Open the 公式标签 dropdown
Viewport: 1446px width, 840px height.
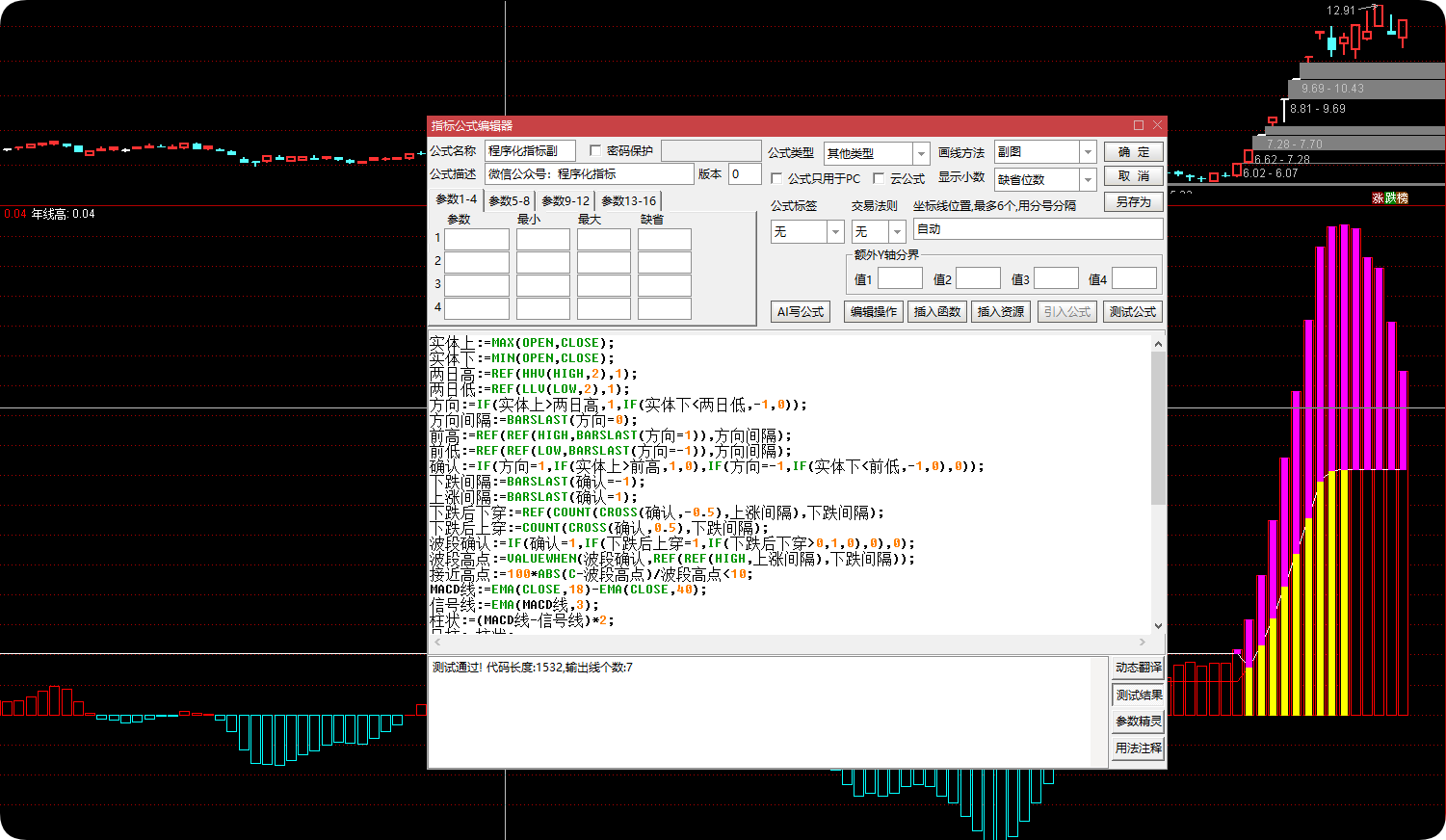[x=835, y=232]
